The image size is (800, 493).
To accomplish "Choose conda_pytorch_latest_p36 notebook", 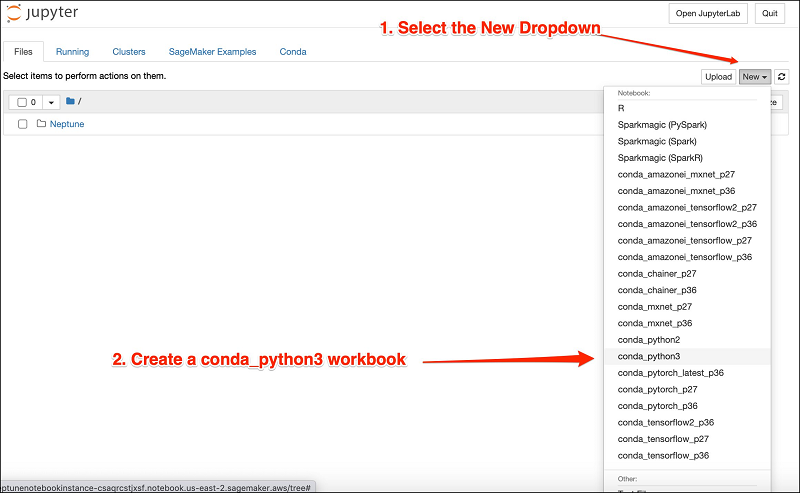I will [687, 373].
